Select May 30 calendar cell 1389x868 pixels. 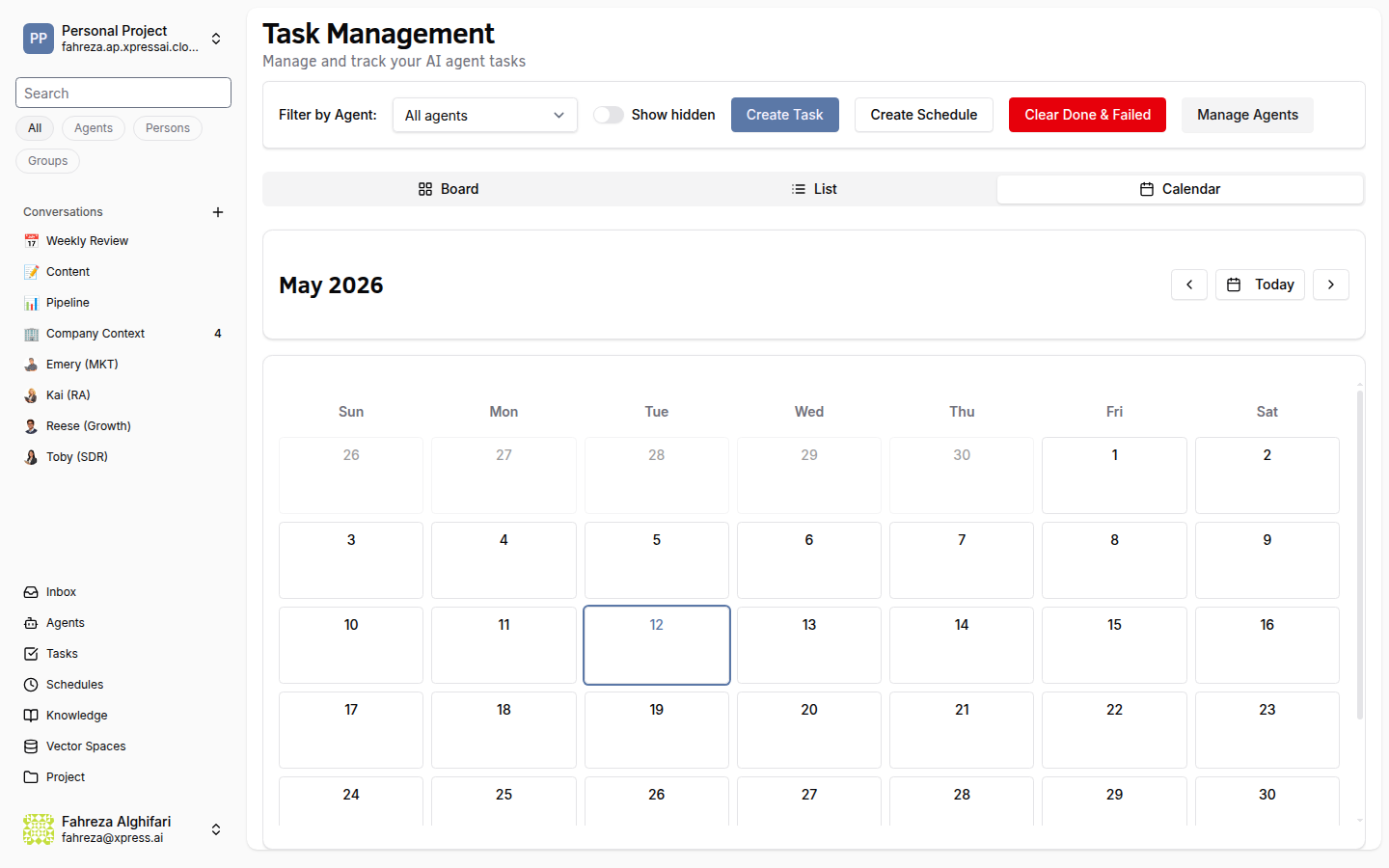(1267, 800)
